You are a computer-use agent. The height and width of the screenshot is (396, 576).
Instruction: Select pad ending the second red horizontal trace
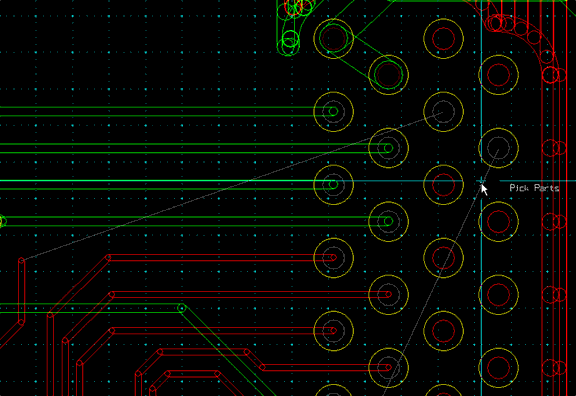(x=389, y=295)
